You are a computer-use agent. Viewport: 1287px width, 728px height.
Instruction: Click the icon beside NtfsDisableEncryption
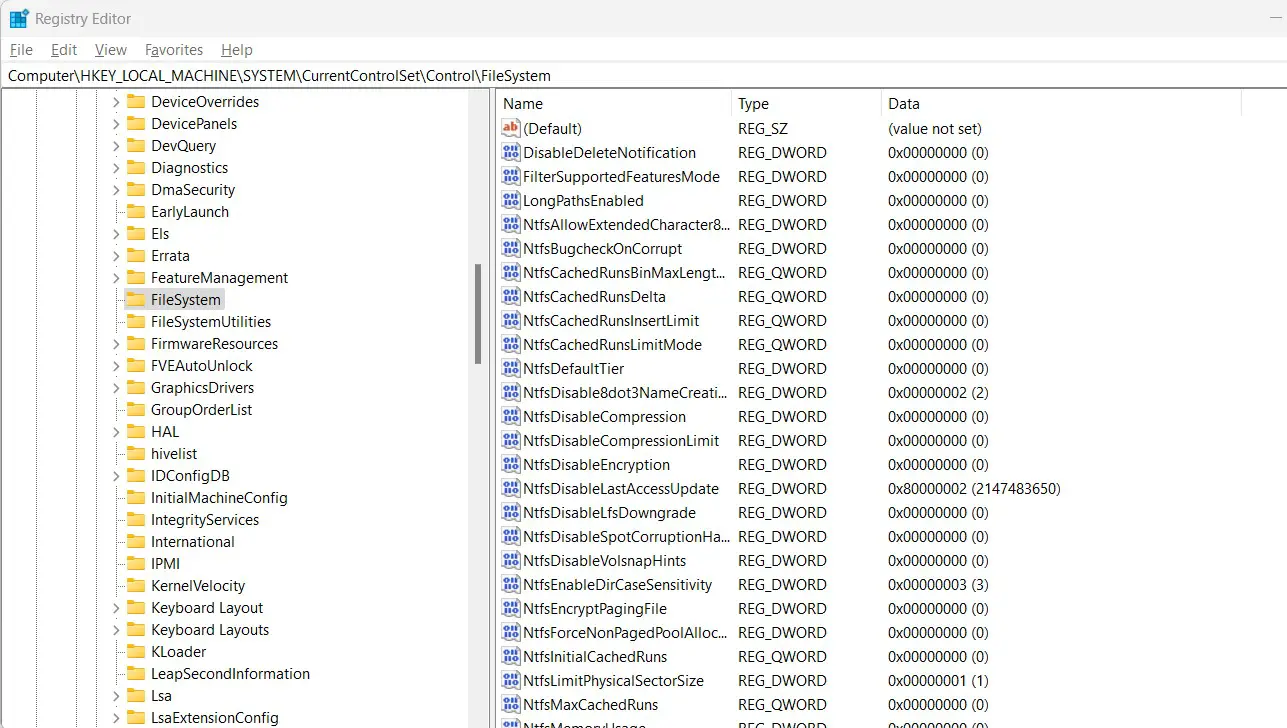pos(511,465)
